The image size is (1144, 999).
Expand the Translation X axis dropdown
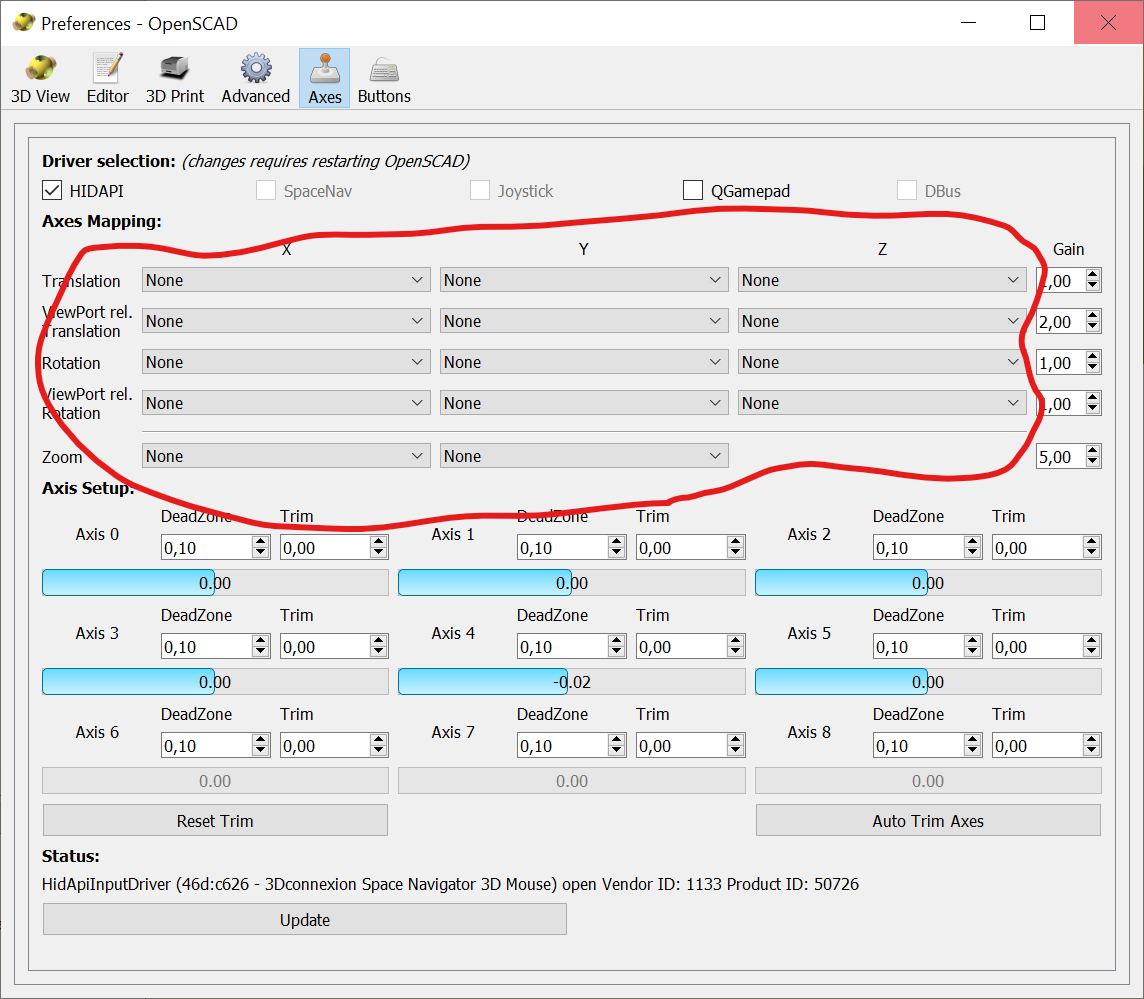(286, 281)
